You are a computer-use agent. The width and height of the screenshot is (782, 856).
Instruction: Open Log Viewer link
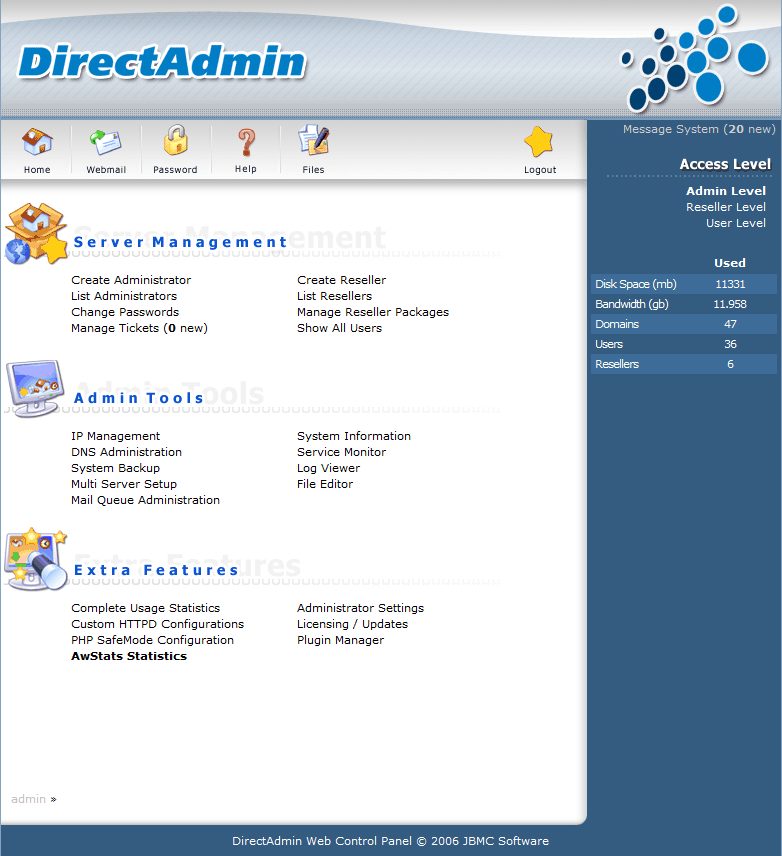(x=328, y=468)
